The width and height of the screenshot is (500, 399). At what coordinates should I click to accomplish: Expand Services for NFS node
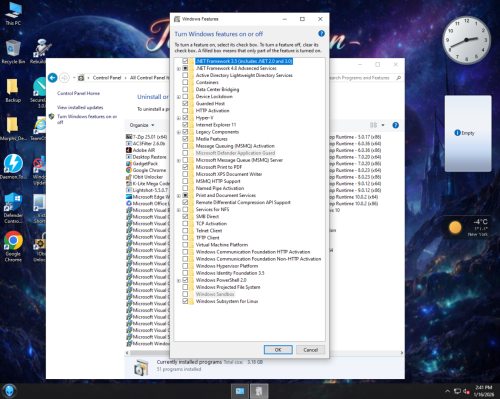point(179,210)
